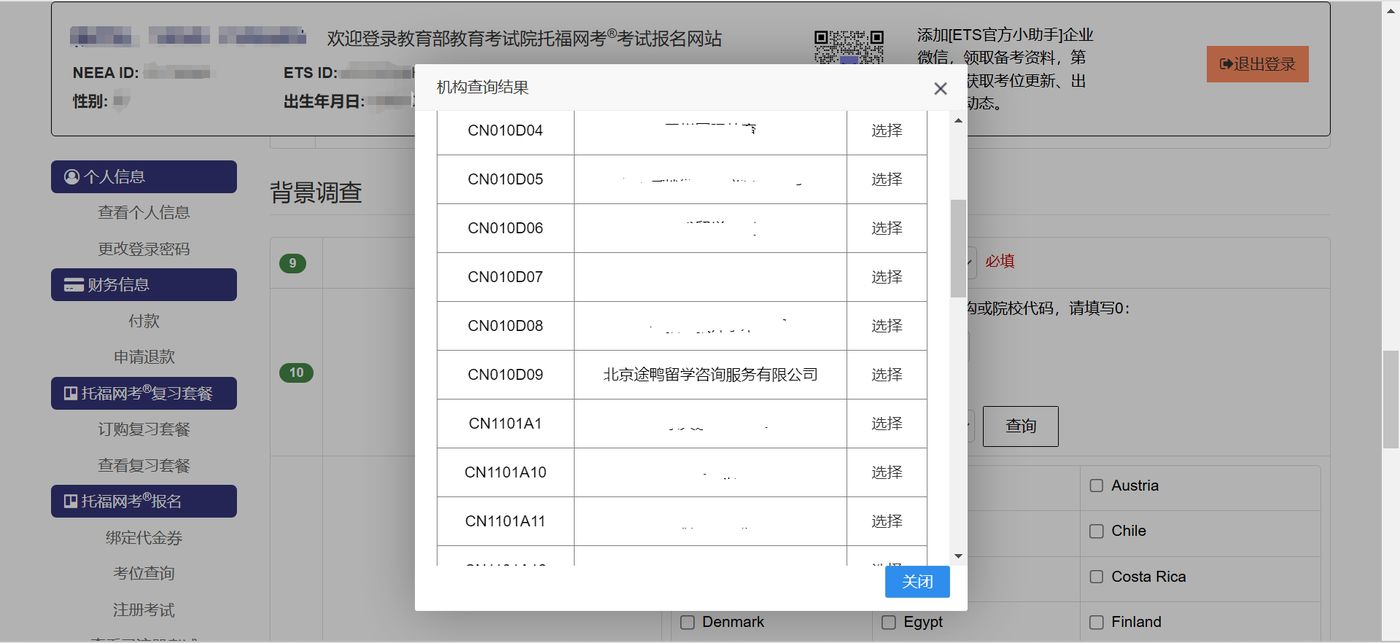1400x643 pixels.
Task: Tick the Costa Rica checkbox
Action: pos(1096,577)
